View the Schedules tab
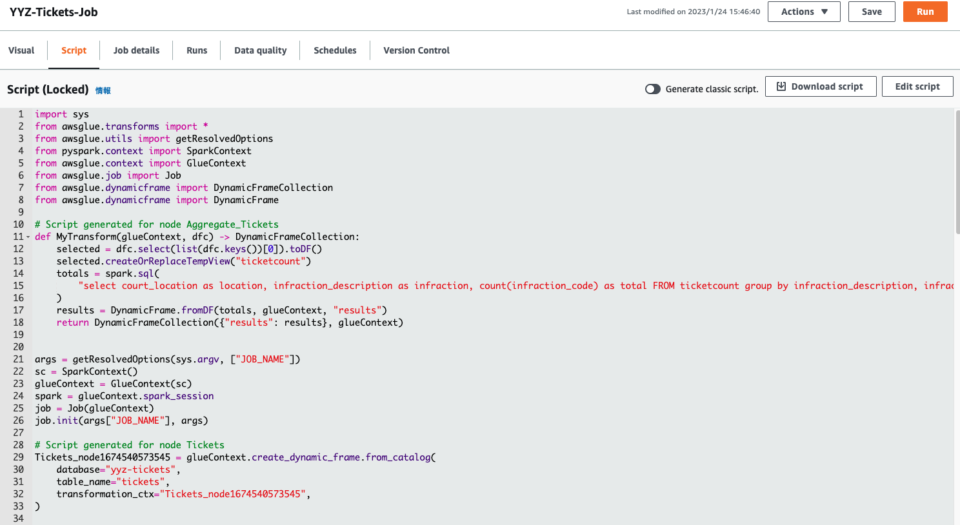 334,50
